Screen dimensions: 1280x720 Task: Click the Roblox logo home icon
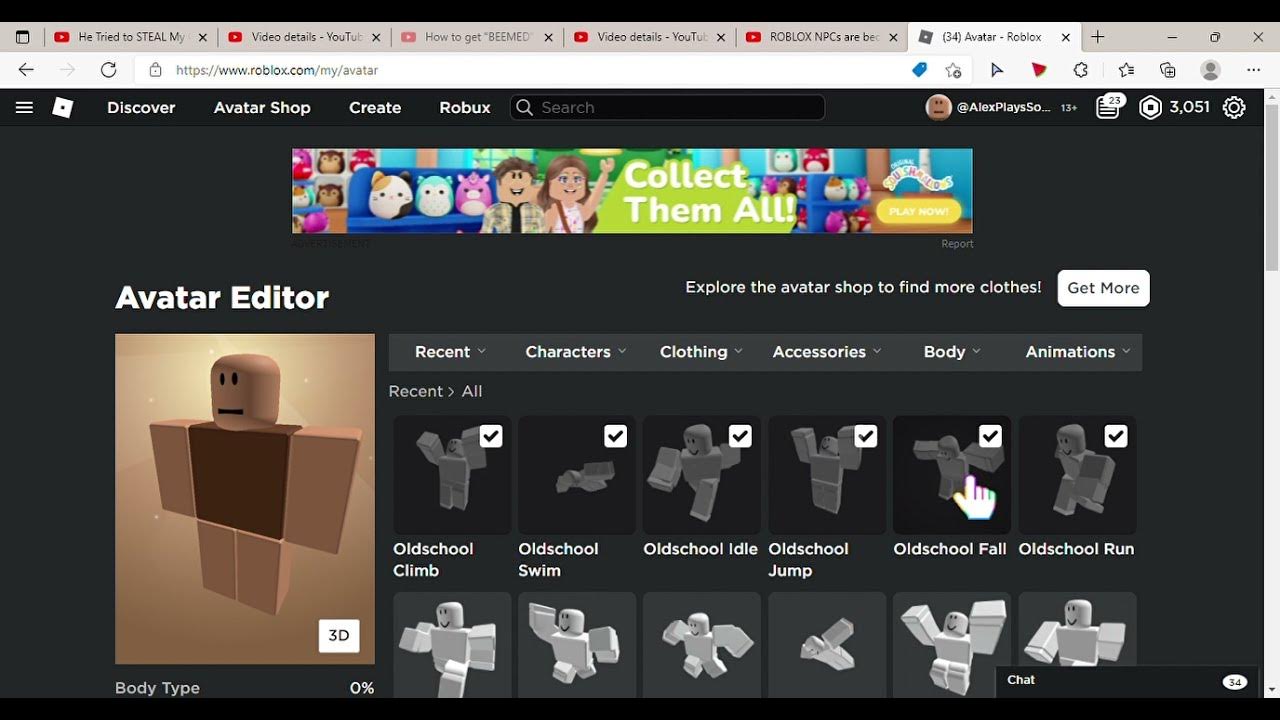63,108
